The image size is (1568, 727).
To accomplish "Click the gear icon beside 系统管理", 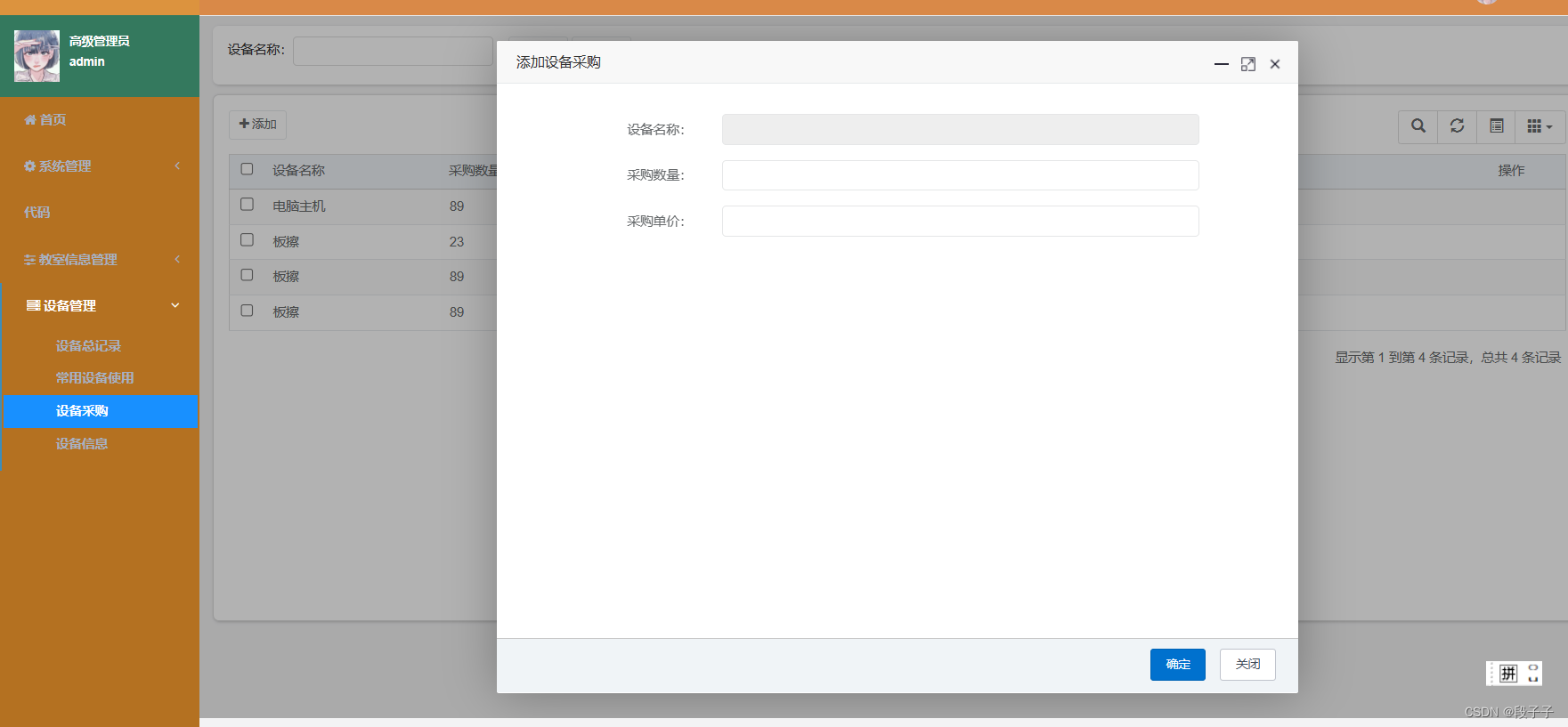I will [x=30, y=166].
